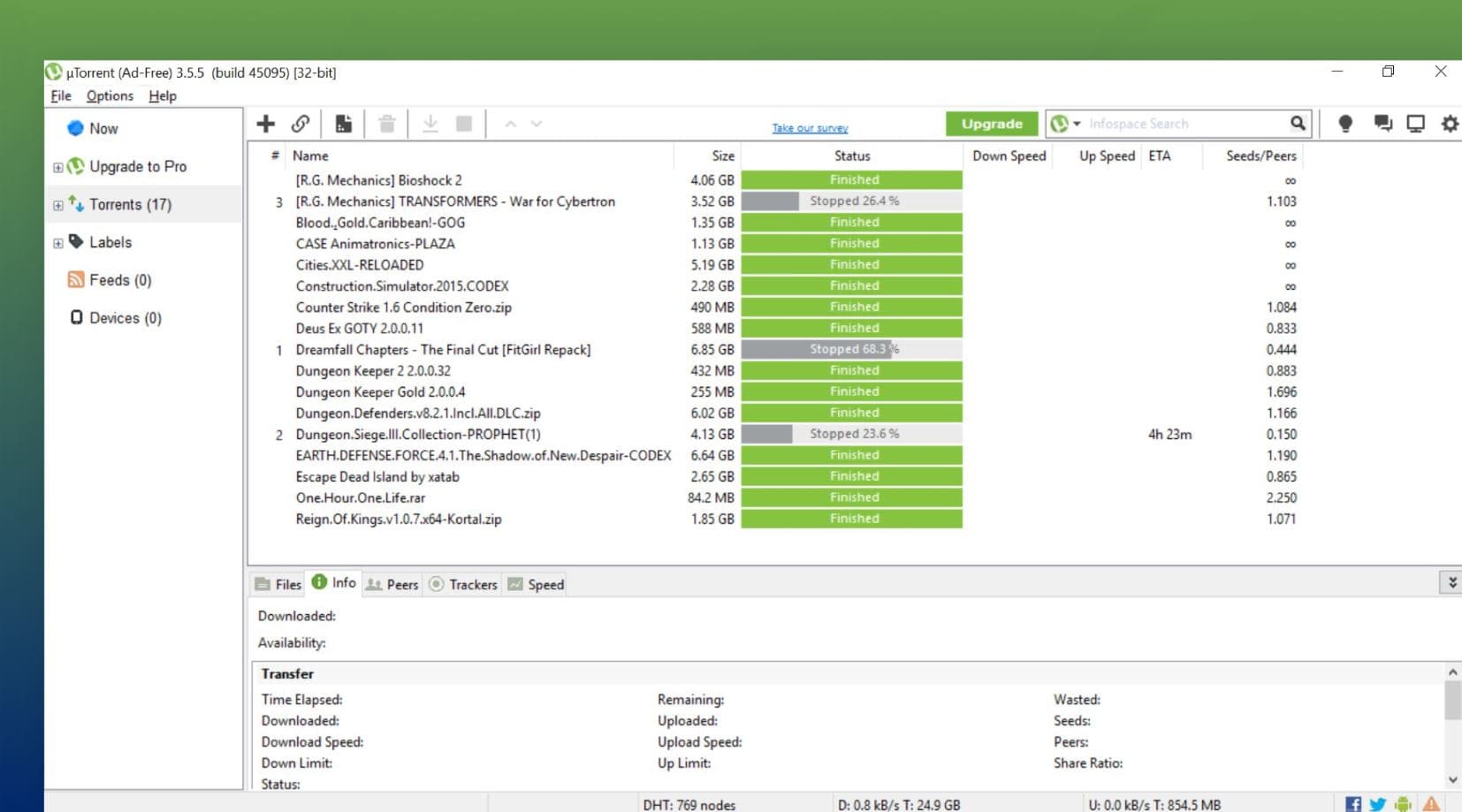Open the Options menu

tap(109, 95)
